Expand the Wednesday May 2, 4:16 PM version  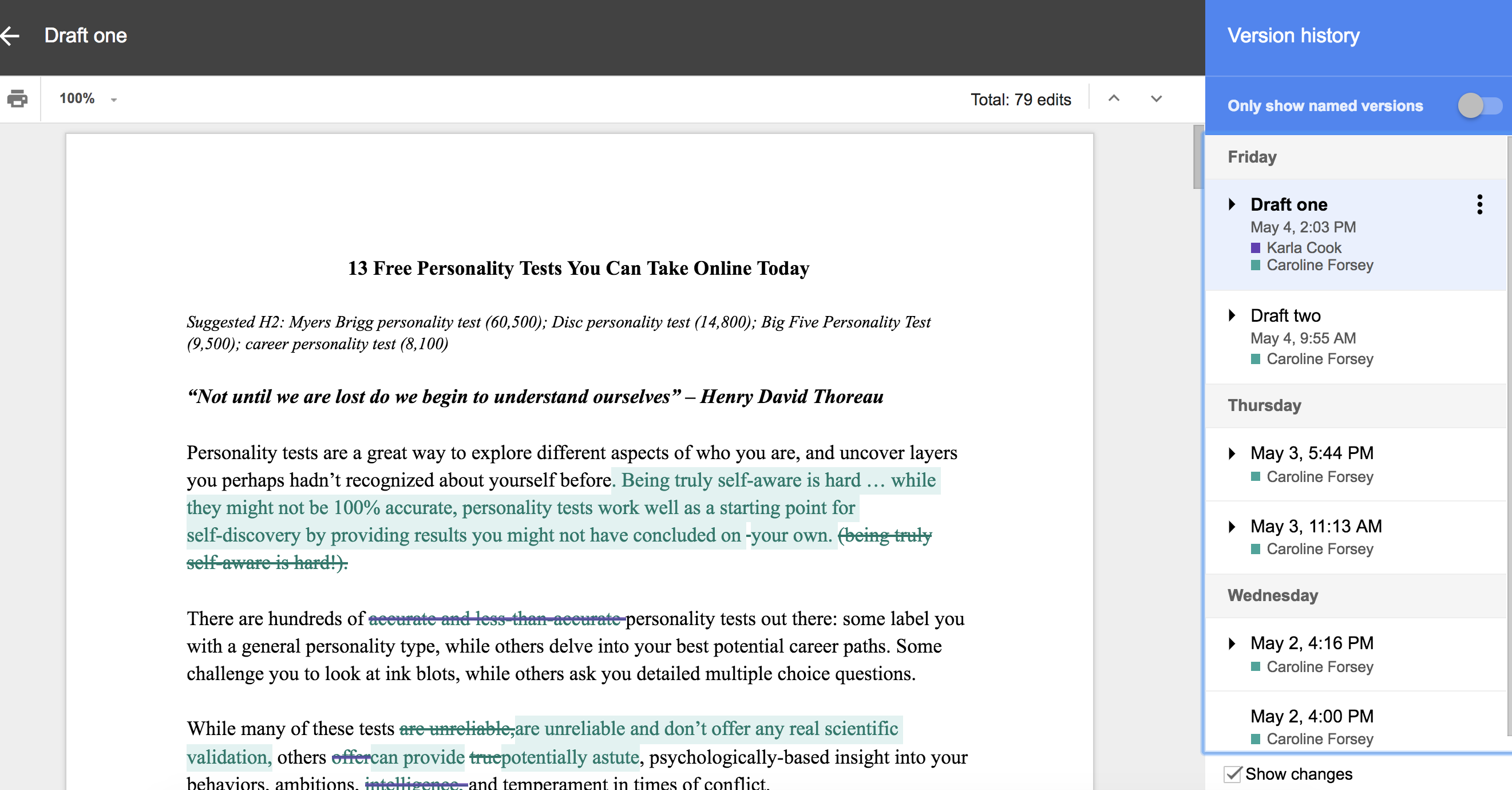pos(1236,643)
